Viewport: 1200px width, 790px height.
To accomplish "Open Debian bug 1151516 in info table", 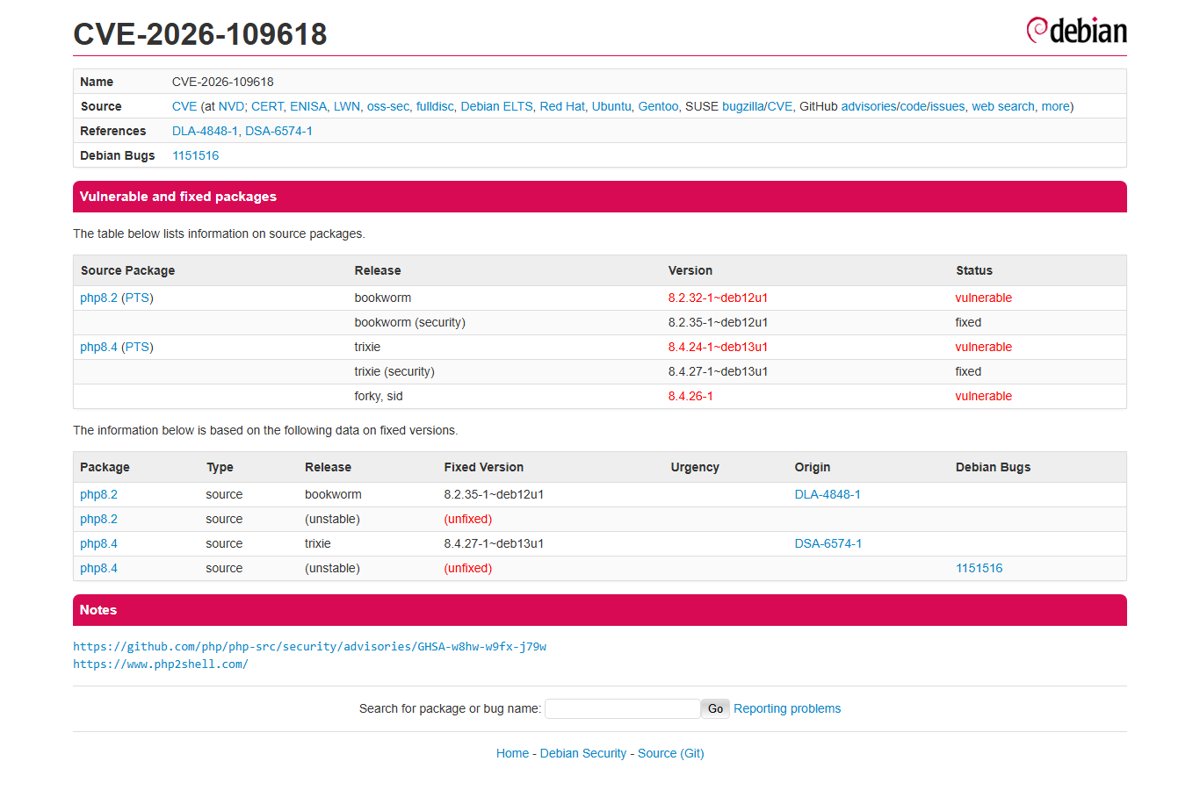I will pyautogui.click(x=195, y=155).
